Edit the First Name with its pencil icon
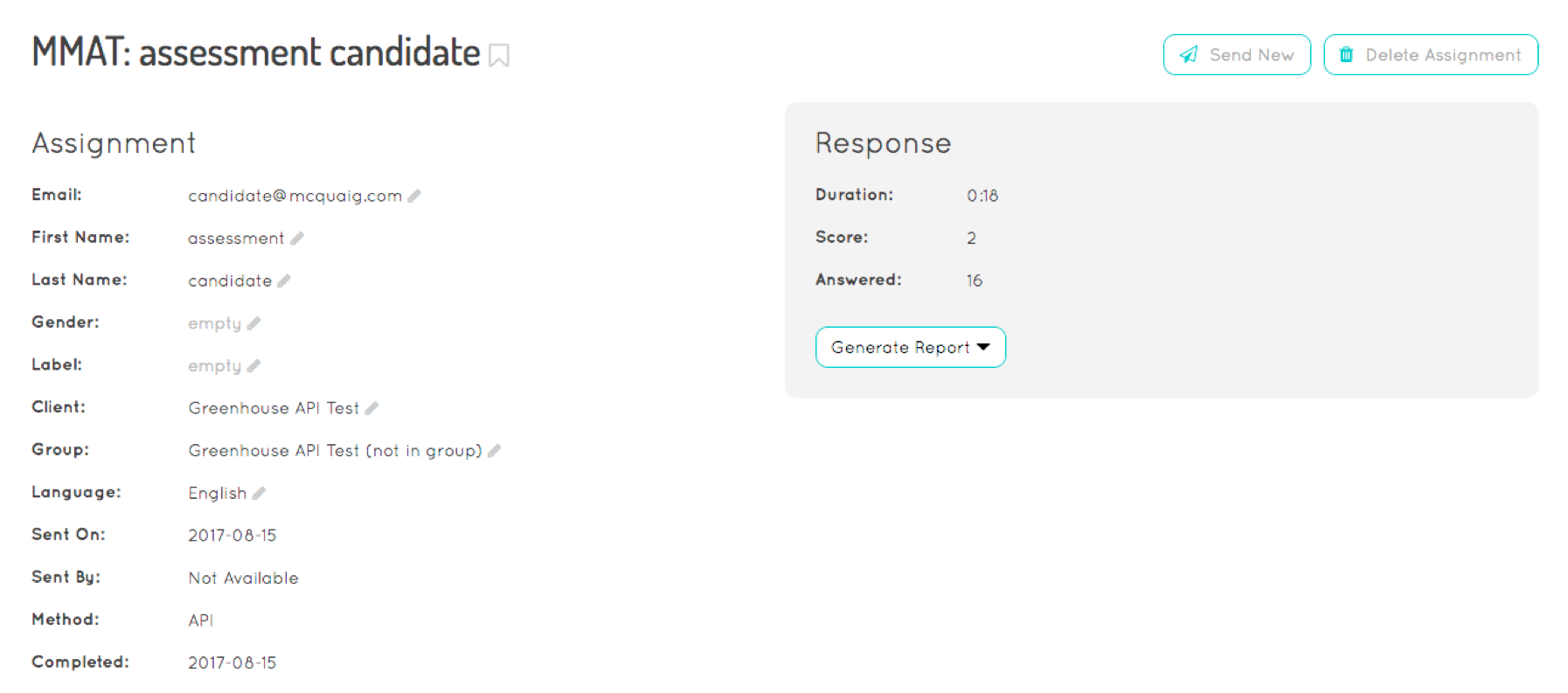This screenshot has width=1568, height=693. pos(297,238)
